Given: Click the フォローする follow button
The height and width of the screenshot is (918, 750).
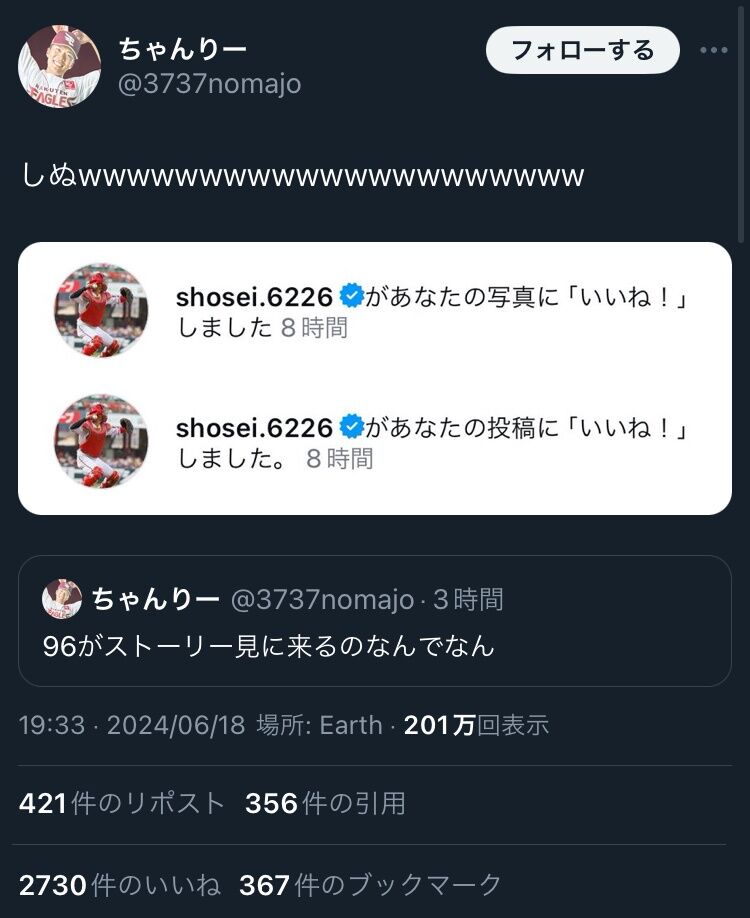Looking at the screenshot, I should click(582, 50).
